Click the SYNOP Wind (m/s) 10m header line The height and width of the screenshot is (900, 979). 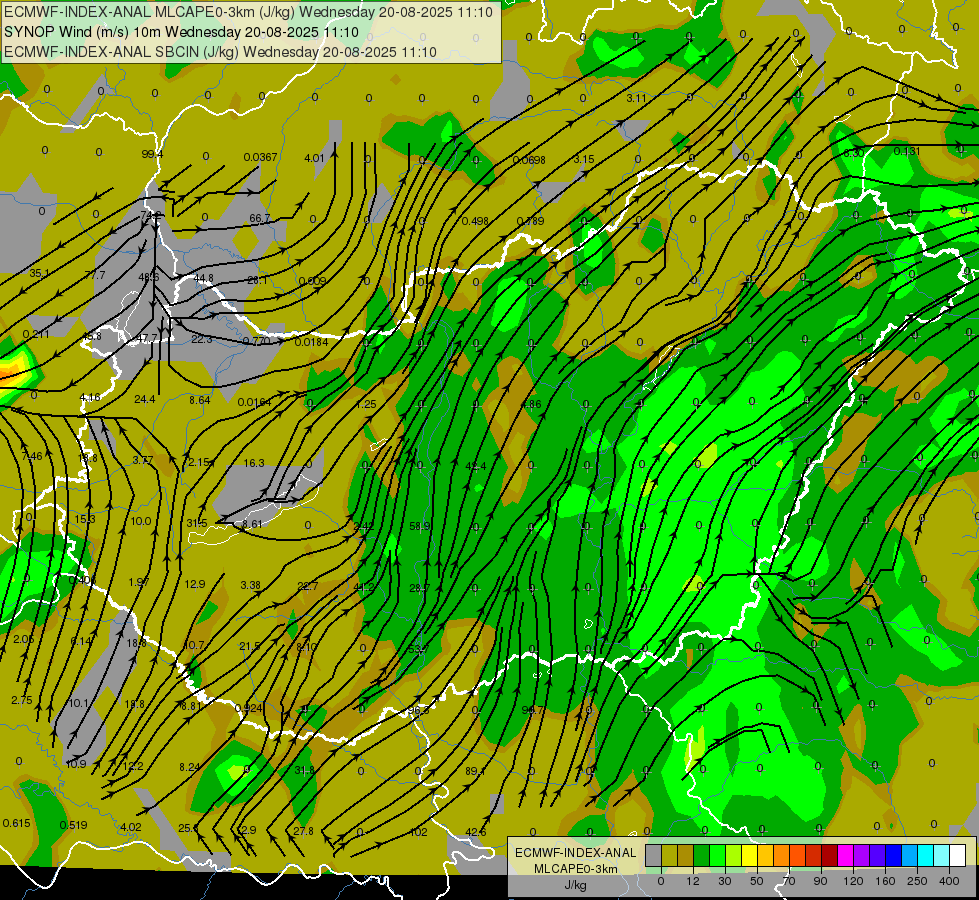pyautogui.click(x=181, y=32)
